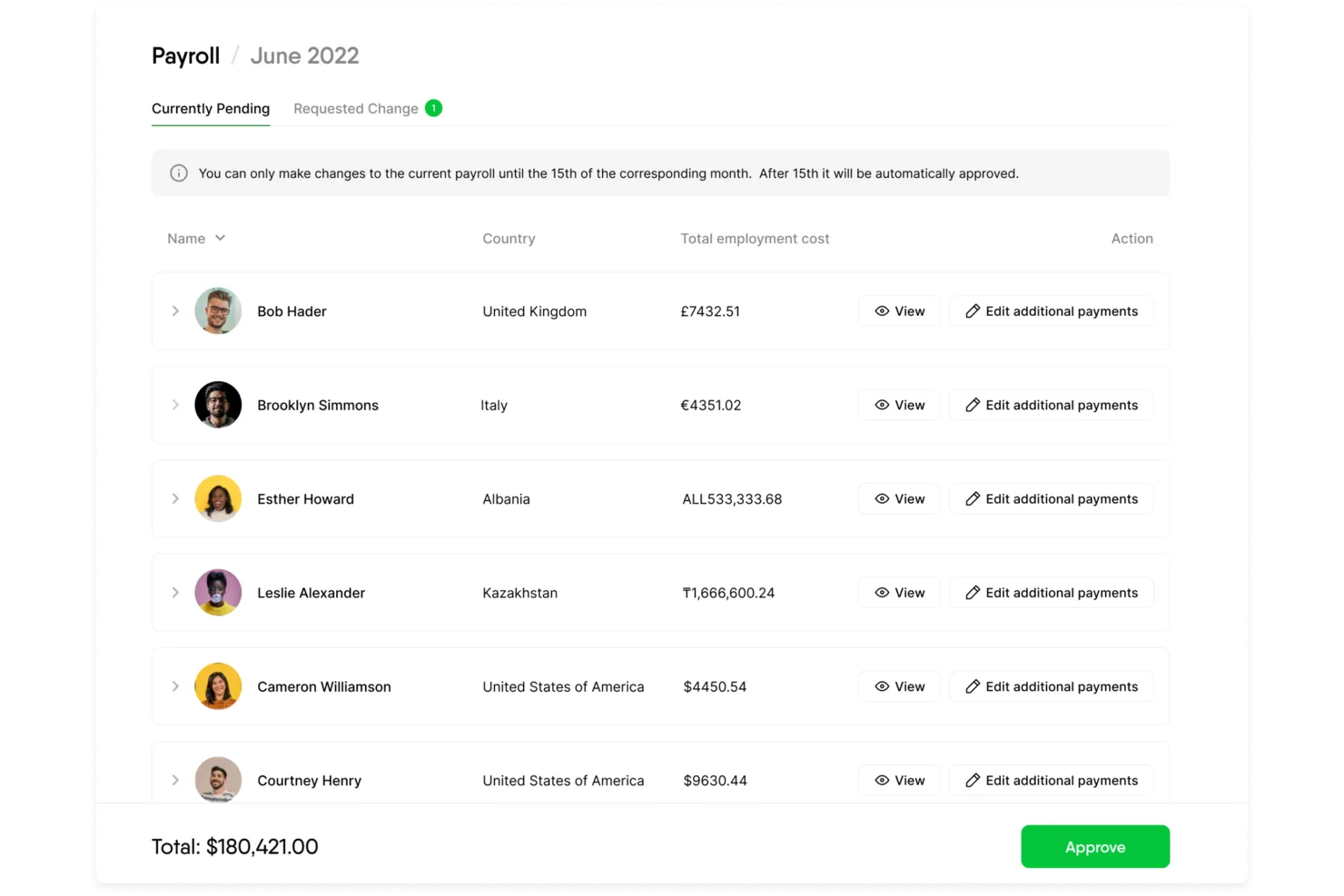Expand Bob Hader's row
This screenshot has width=1344, height=896.
click(175, 311)
